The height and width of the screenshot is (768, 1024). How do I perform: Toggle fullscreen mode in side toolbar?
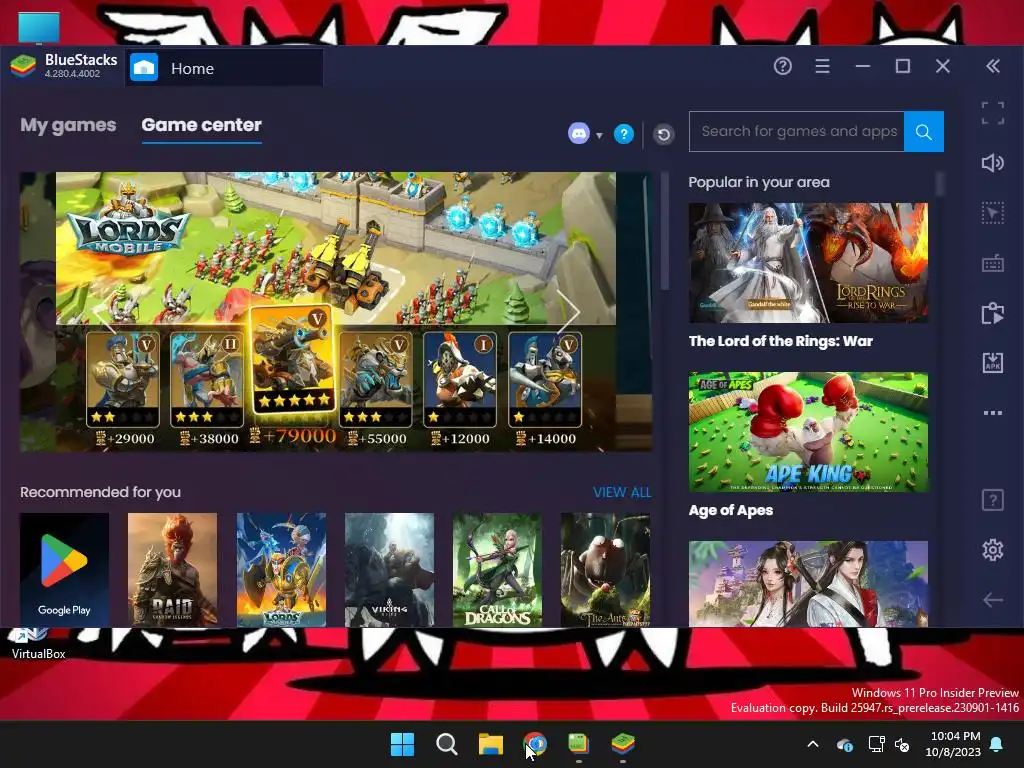pos(993,113)
